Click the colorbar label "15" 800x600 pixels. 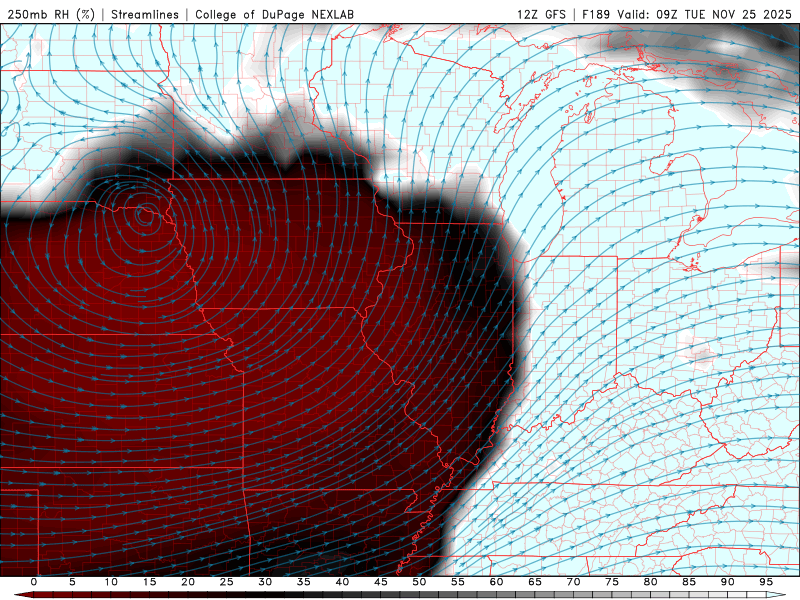(x=149, y=582)
